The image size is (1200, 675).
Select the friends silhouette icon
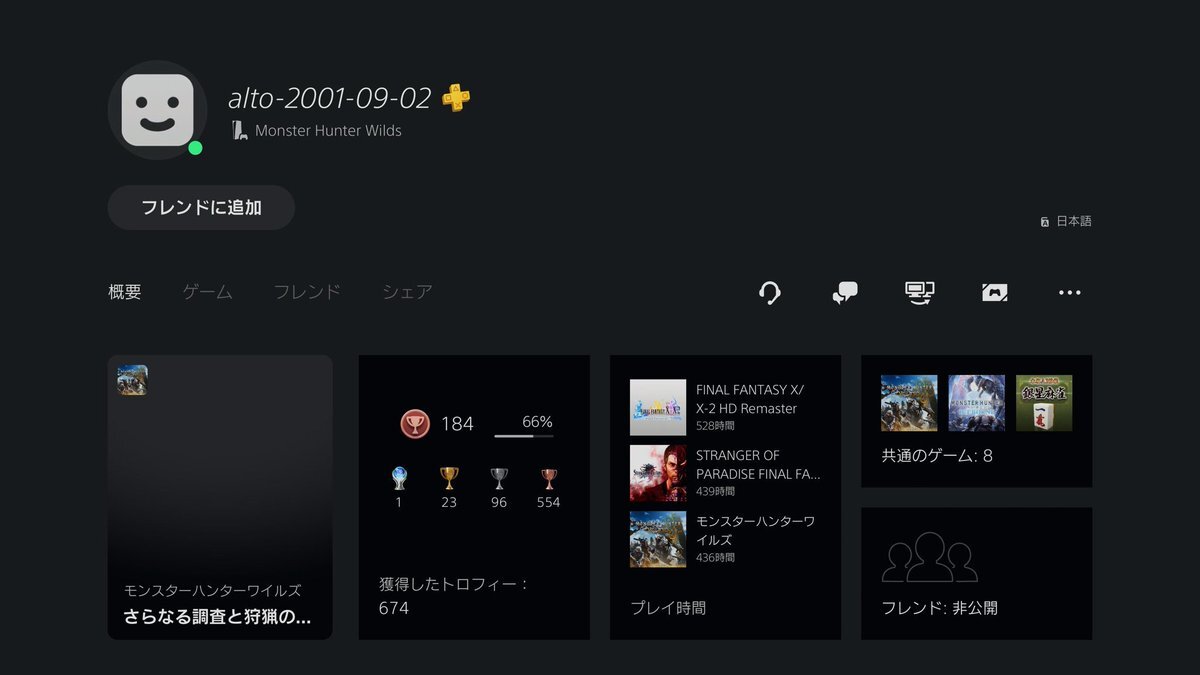[x=929, y=558]
